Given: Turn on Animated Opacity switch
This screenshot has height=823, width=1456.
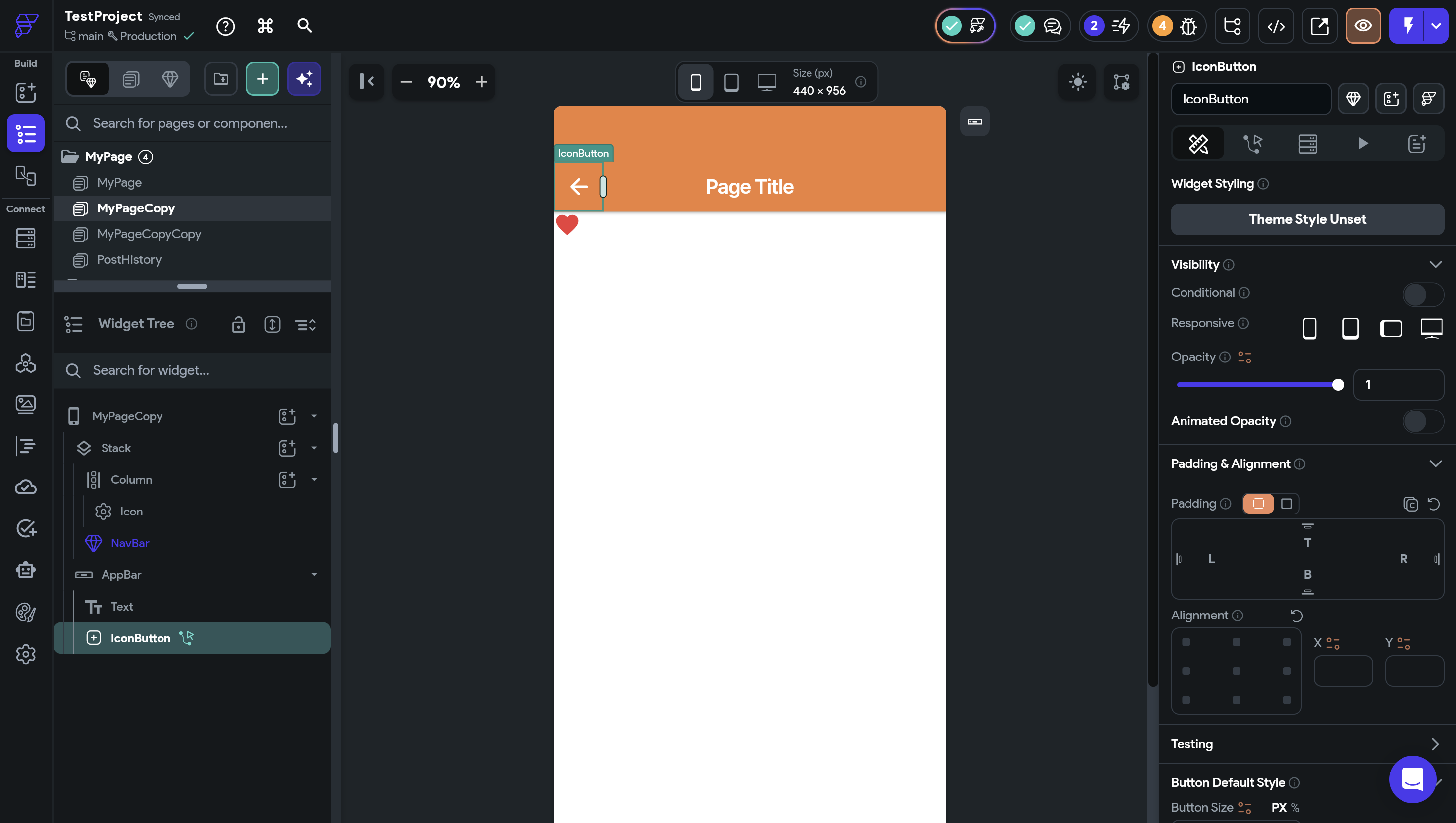Looking at the screenshot, I should pyautogui.click(x=1423, y=422).
